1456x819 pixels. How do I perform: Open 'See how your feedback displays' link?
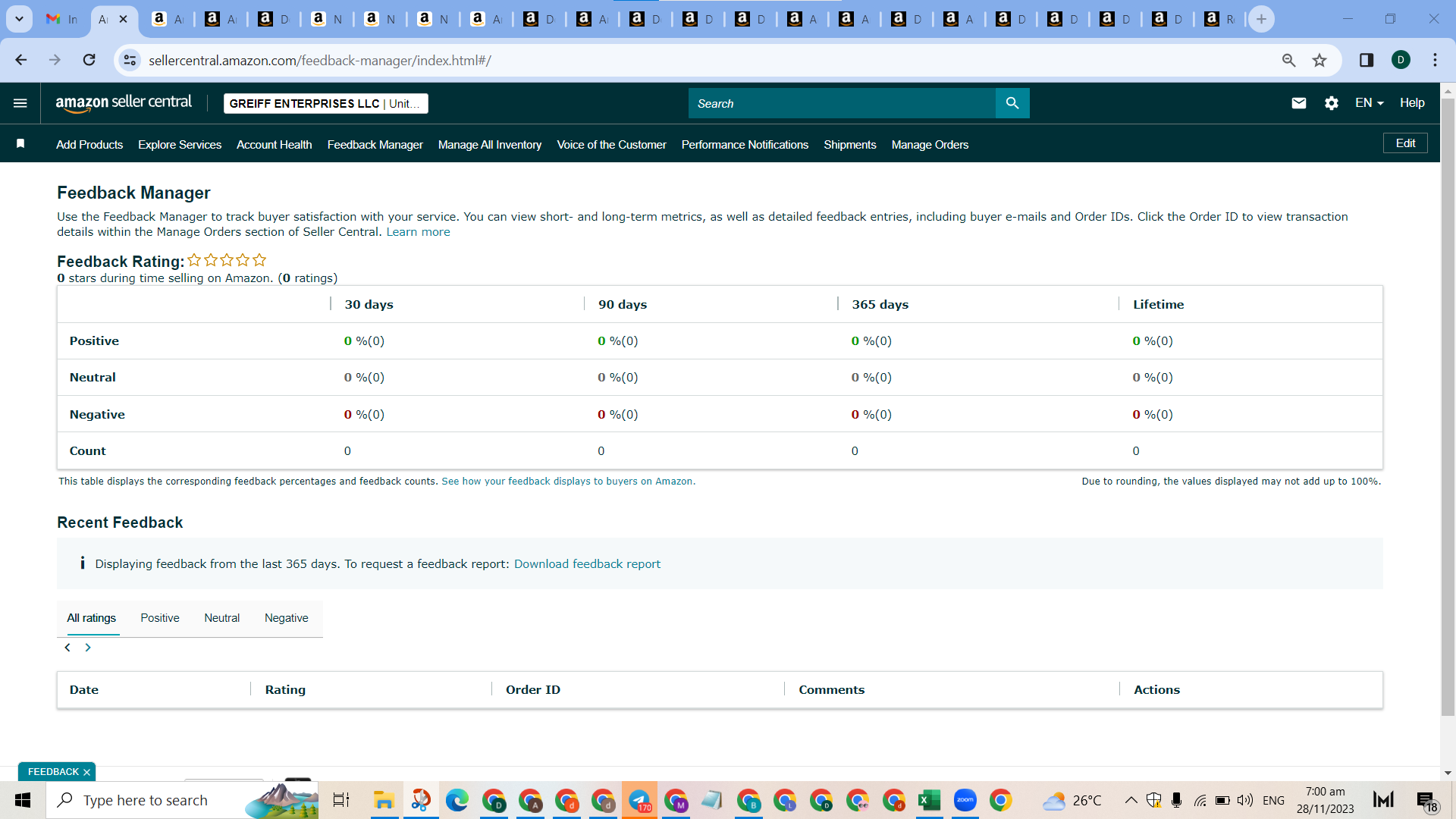568,482
